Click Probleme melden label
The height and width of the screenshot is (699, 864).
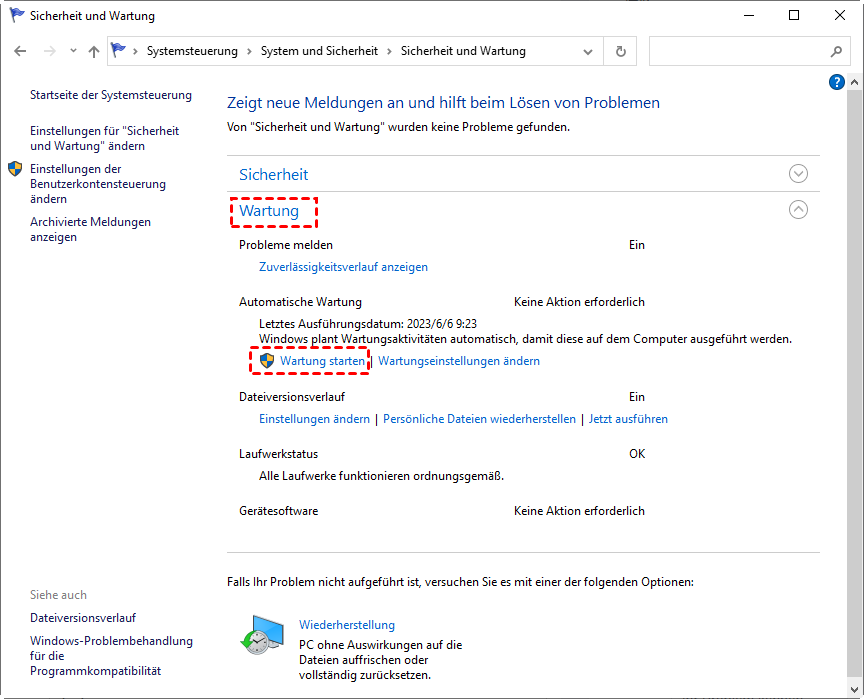point(286,245)
